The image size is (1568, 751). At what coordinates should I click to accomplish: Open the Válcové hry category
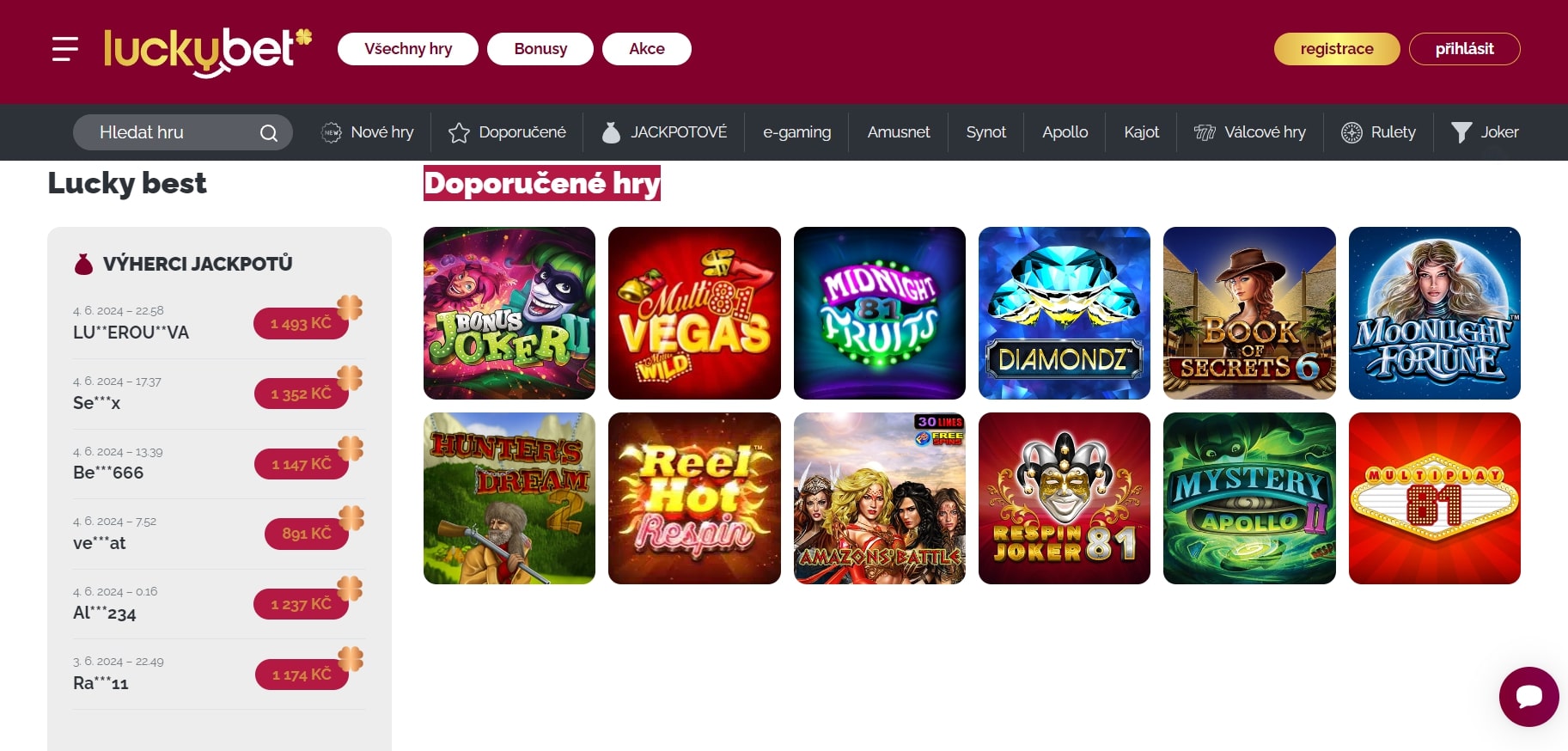click(1250, 132)
